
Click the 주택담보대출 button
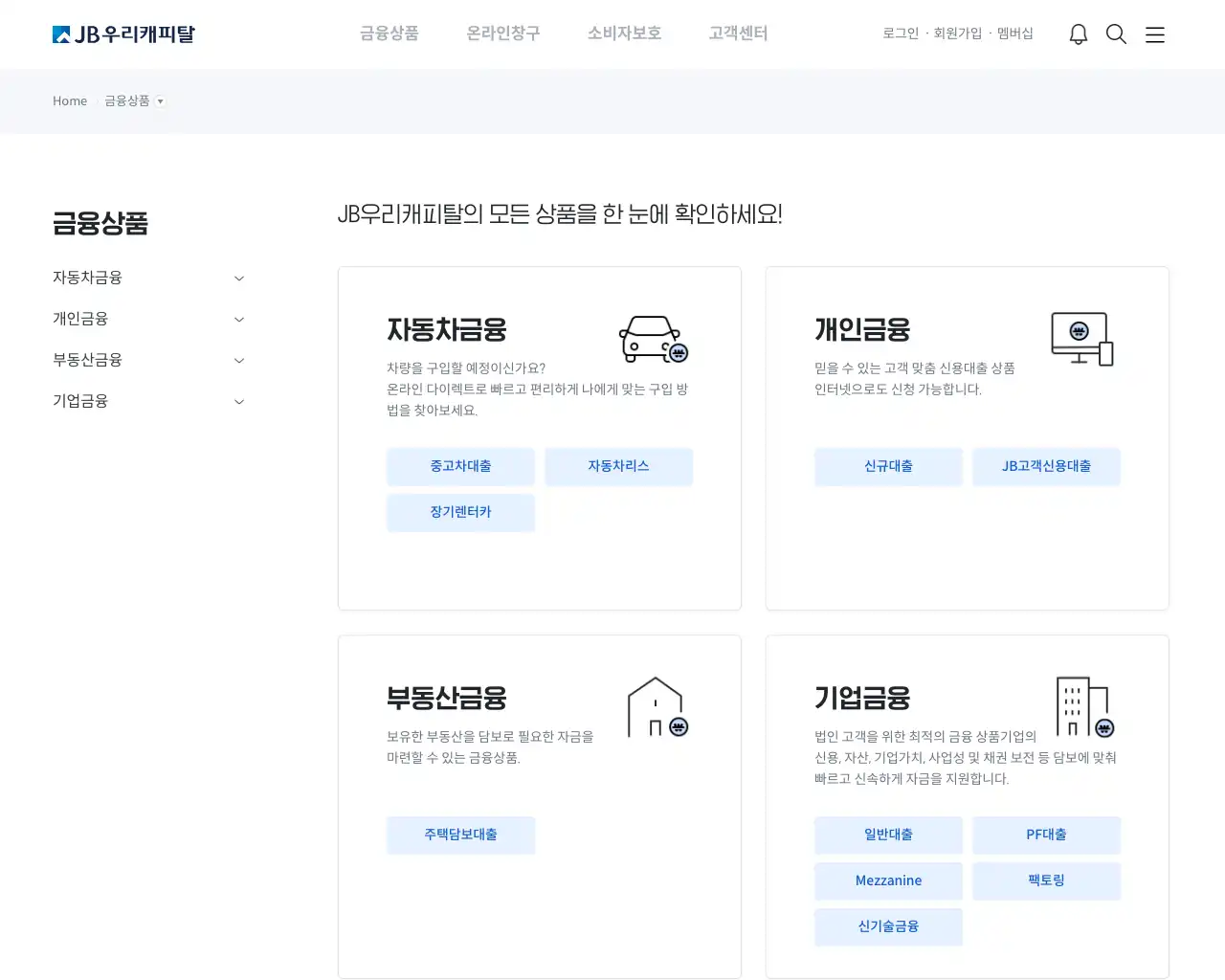[460, 835]
